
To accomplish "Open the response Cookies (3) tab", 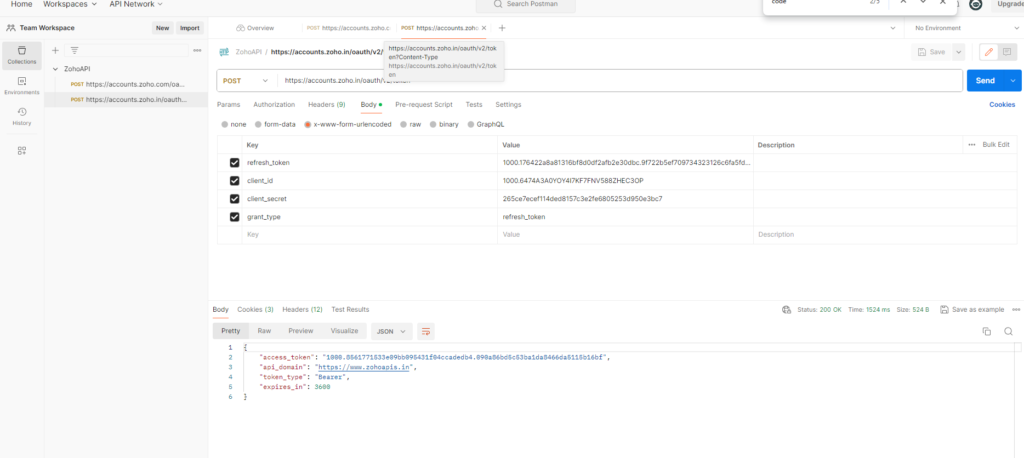I will point(255,310).
